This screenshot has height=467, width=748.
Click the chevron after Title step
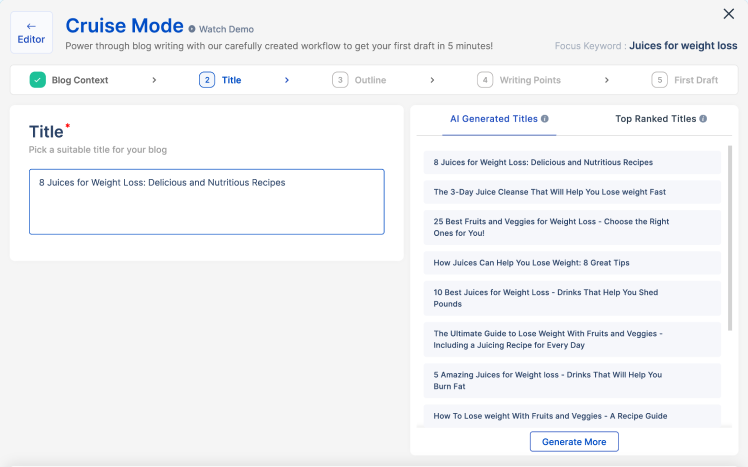[x=287, y=80]
